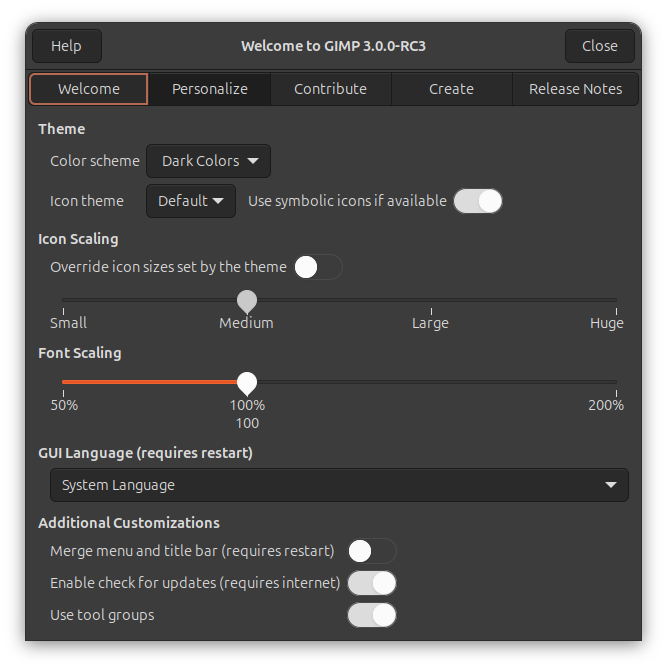The width and height of the screenshot is (667, 669).
Task: Click the font scaling slider handle at 100%
Action: pyautogui.click(x=247, y=383)
